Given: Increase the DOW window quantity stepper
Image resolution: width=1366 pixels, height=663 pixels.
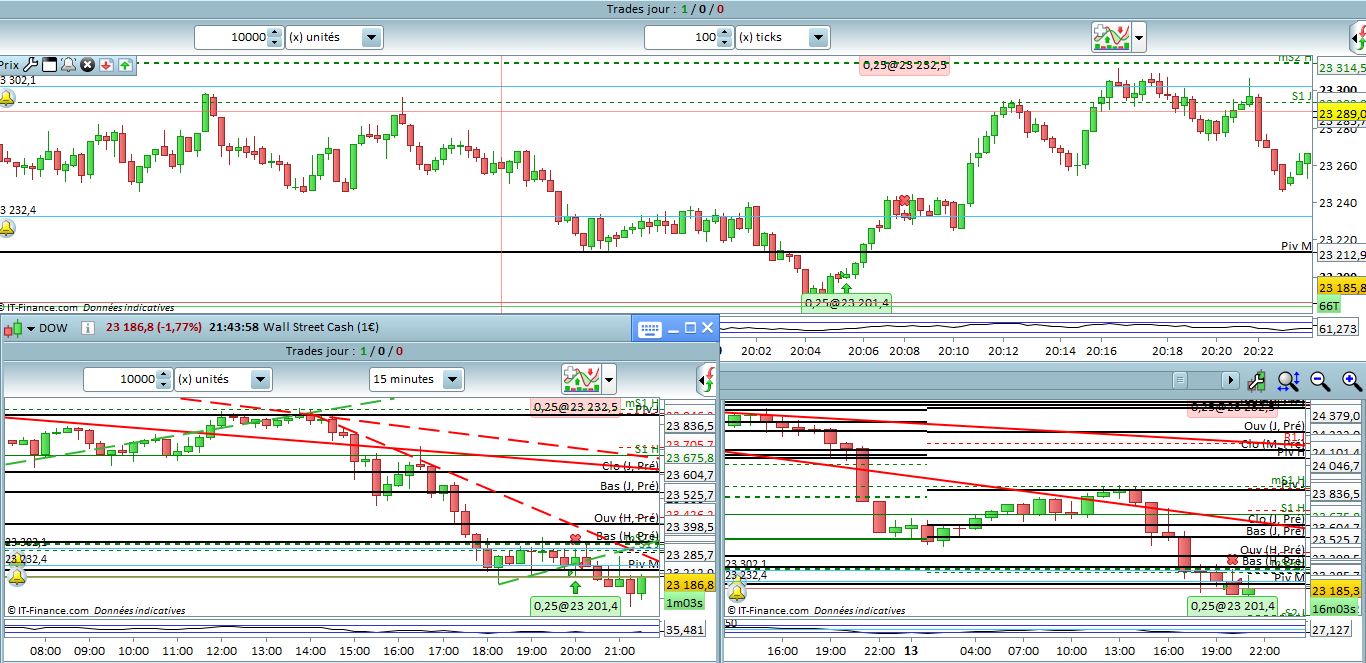Looking at the screenshot, I should click(x=164, y=374).
